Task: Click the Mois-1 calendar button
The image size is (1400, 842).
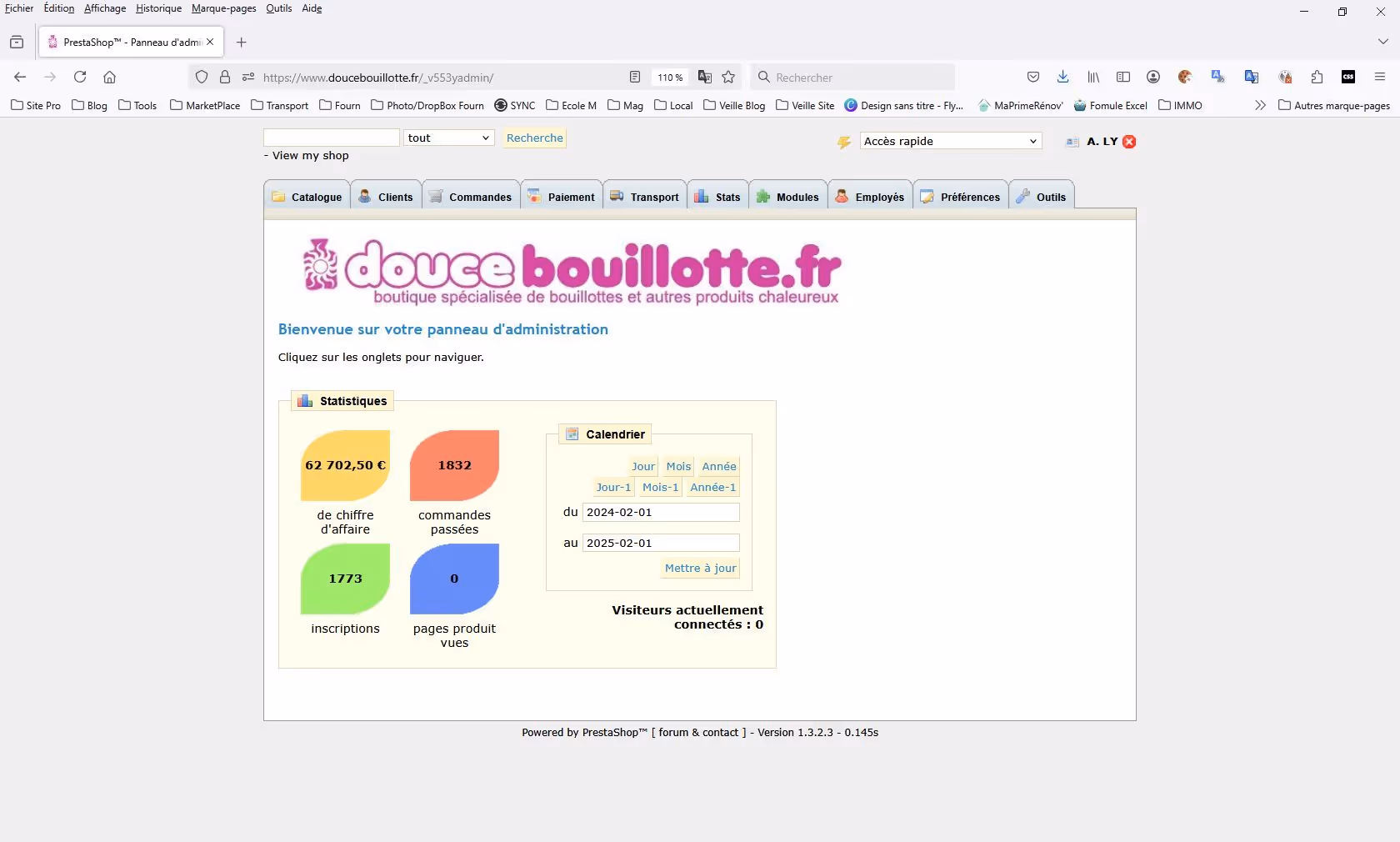Action: 661,487
